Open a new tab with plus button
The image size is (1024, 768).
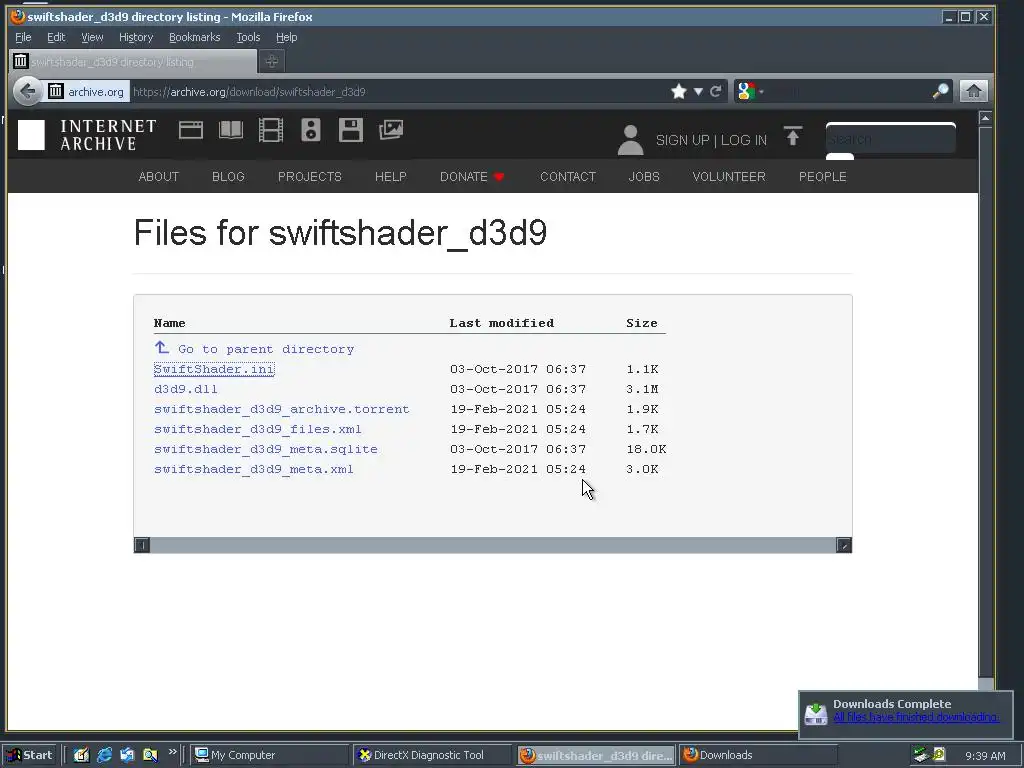click(272, 61)
